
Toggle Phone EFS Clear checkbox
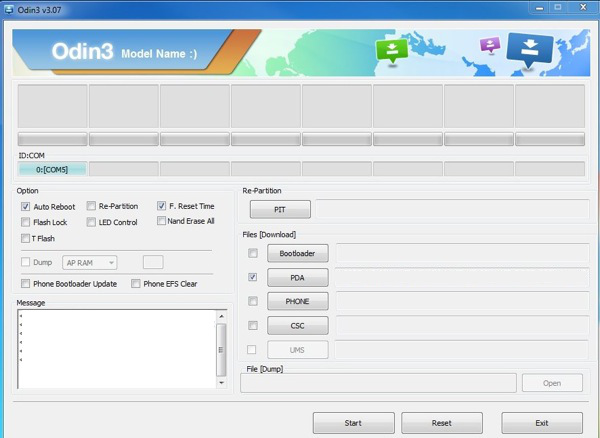tap(135, 283)
